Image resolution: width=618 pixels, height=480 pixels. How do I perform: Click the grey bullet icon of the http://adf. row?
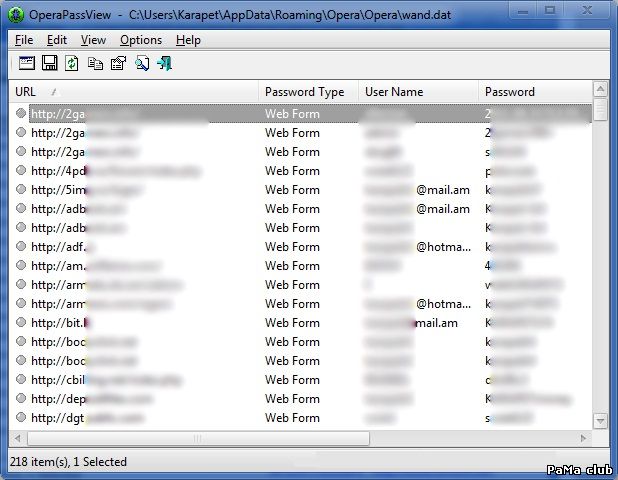tap(21, 246)
